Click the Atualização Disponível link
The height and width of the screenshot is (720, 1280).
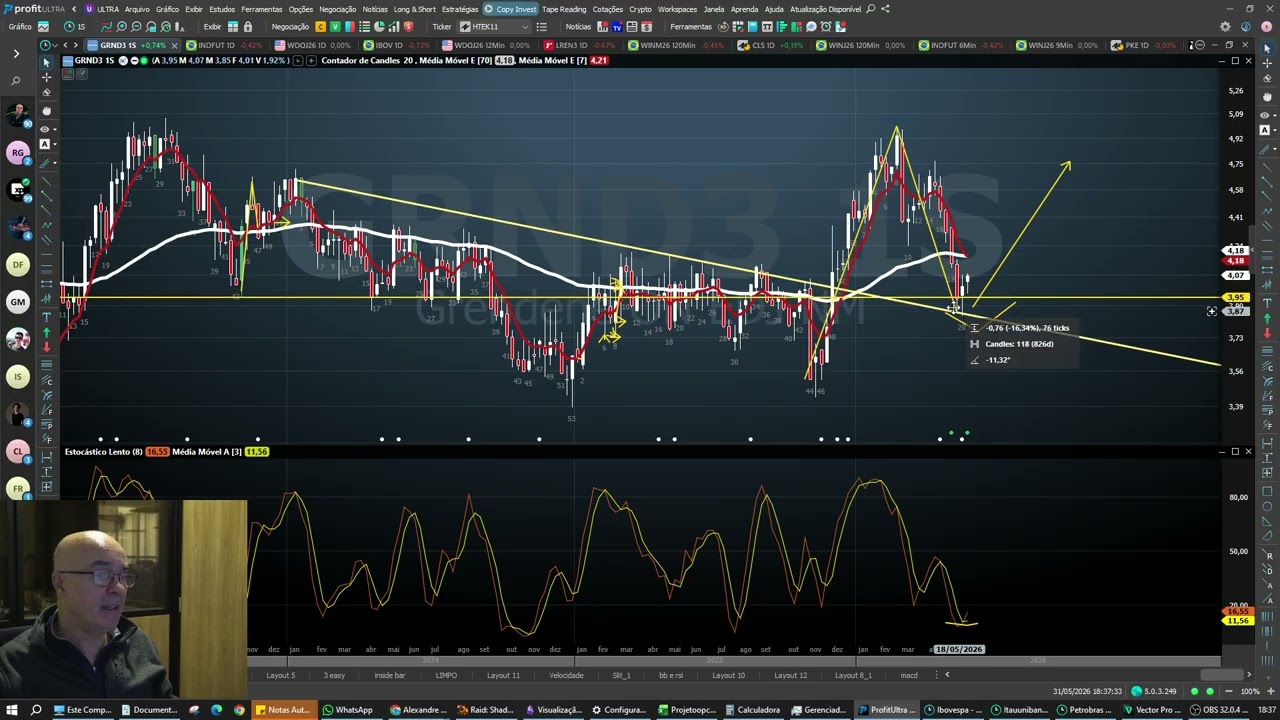[825, 9]
